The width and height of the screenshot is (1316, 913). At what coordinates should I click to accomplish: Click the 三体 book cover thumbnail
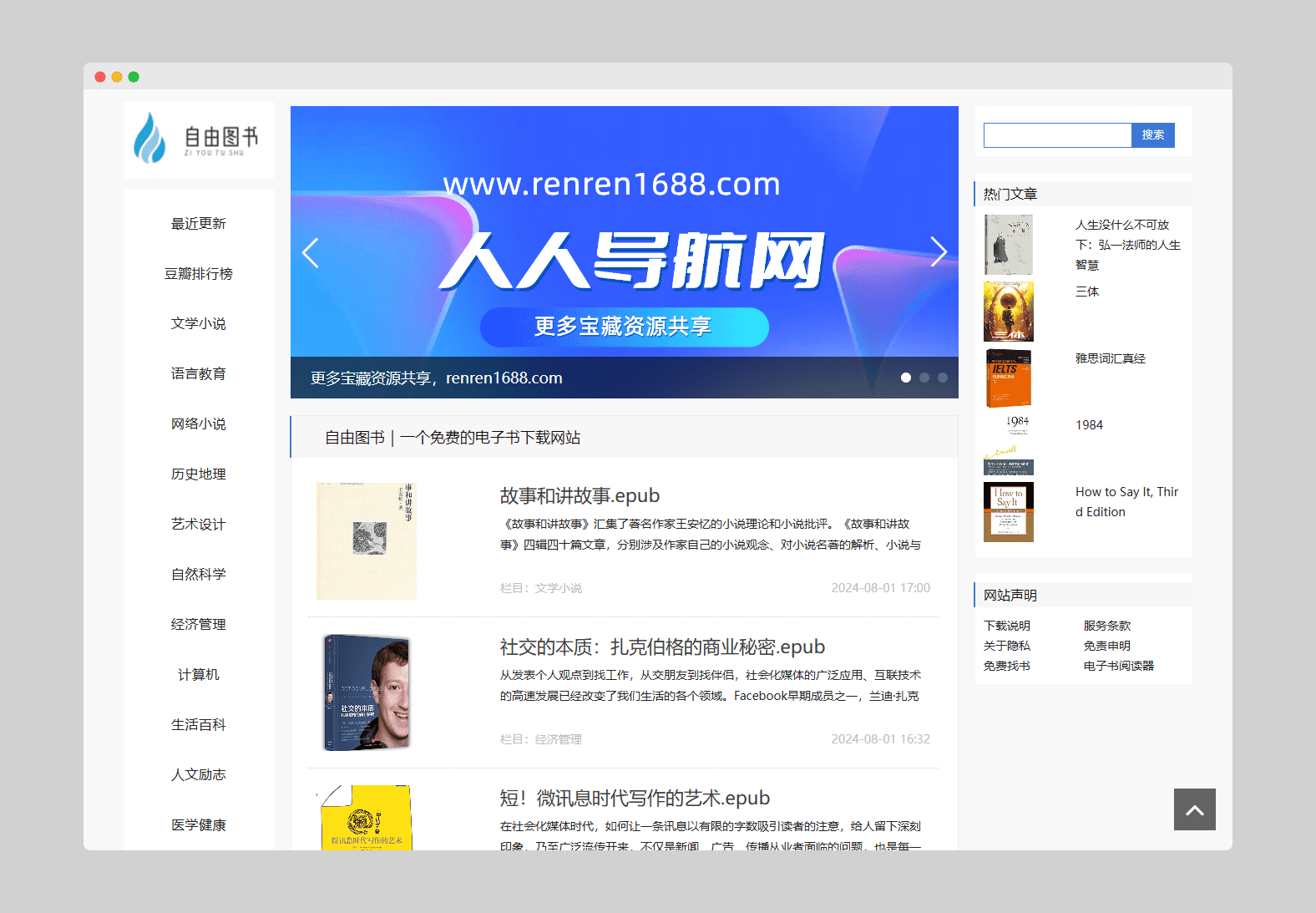(1009, 312)
